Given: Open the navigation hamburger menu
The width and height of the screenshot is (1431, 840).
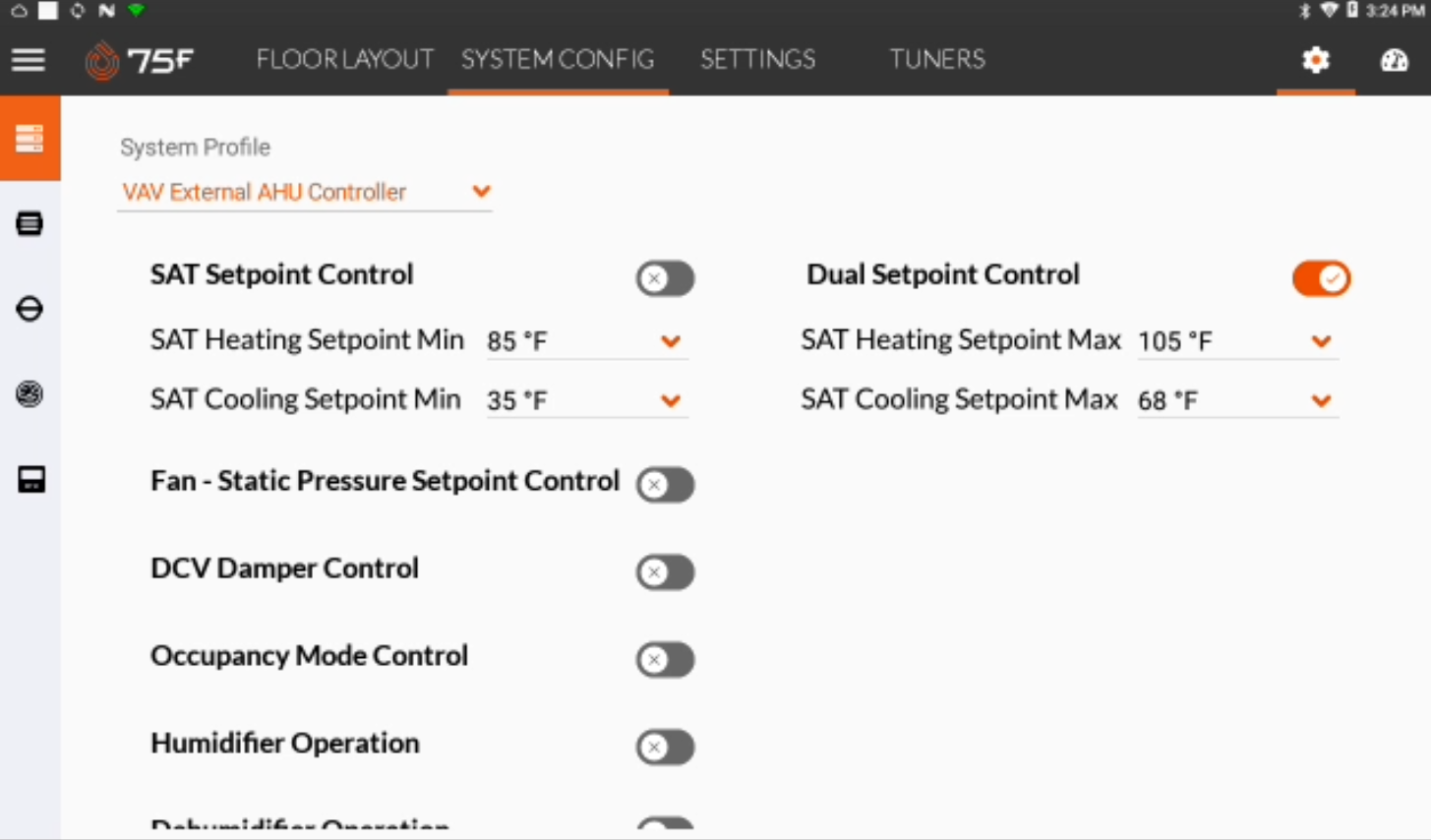Looking at the screenshot, I should tap(28, 60).
